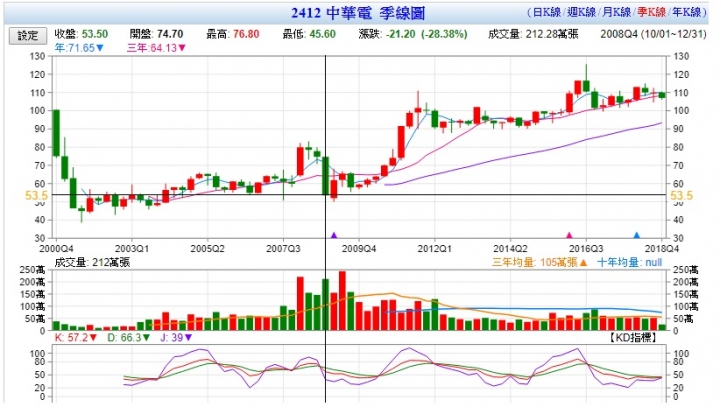This screenshot has width=720, height=407.
Task: Select the 季K線 quarterly chart link
Action: pyautogui.click(x=651, y=12)
